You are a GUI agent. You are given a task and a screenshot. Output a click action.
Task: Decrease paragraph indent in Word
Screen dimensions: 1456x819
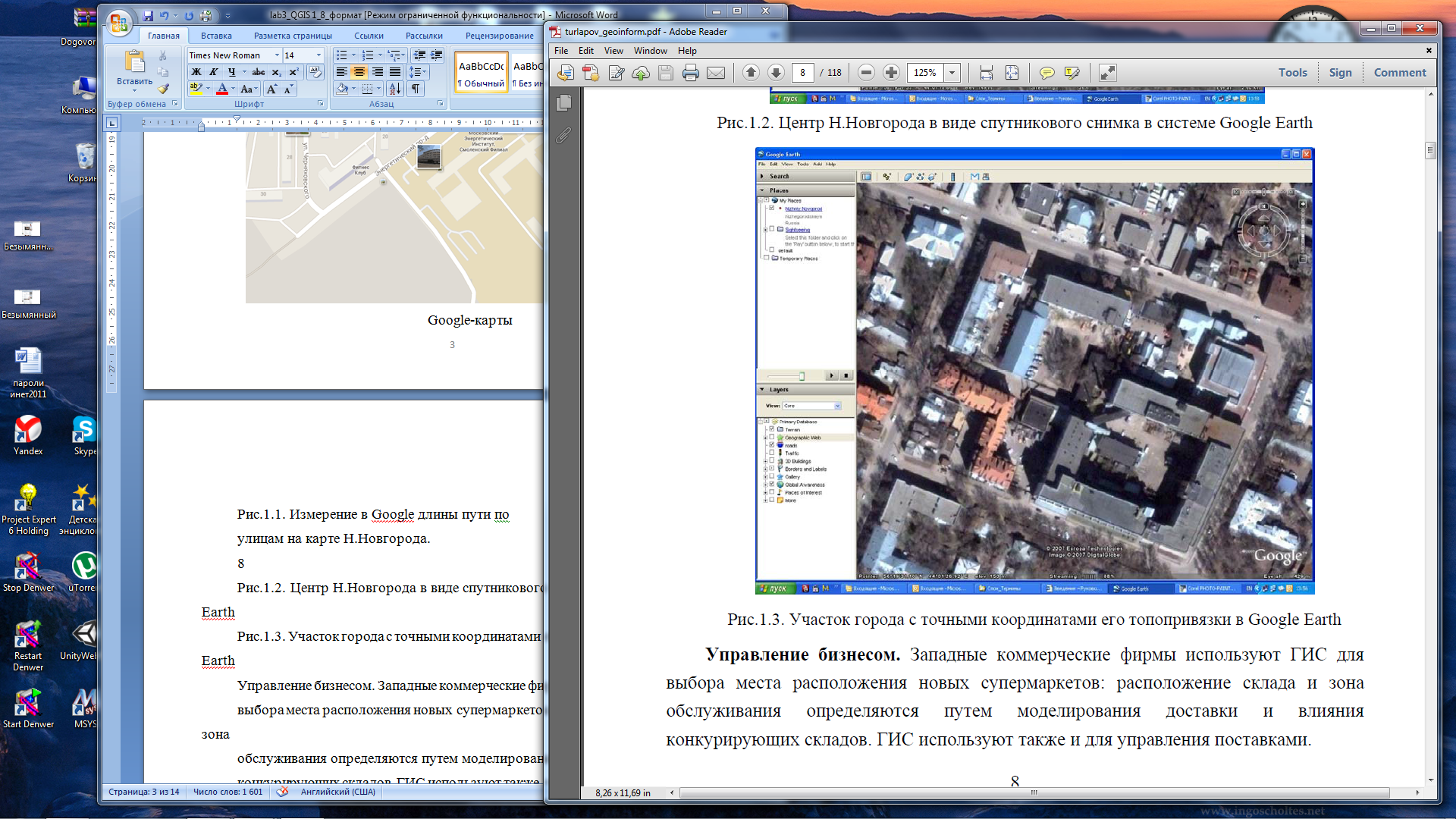(x=419, y=55)
